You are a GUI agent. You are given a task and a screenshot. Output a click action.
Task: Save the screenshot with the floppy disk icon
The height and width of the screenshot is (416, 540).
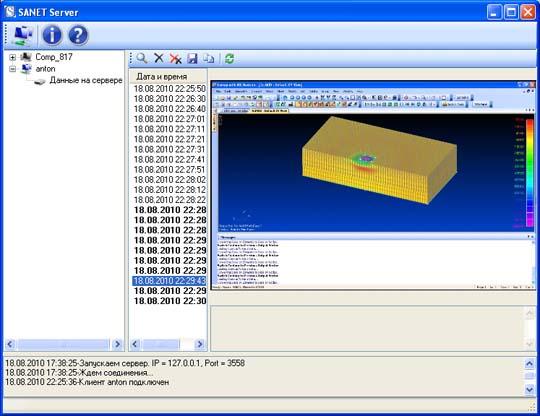pyautogui.click(x=192, y=59)
